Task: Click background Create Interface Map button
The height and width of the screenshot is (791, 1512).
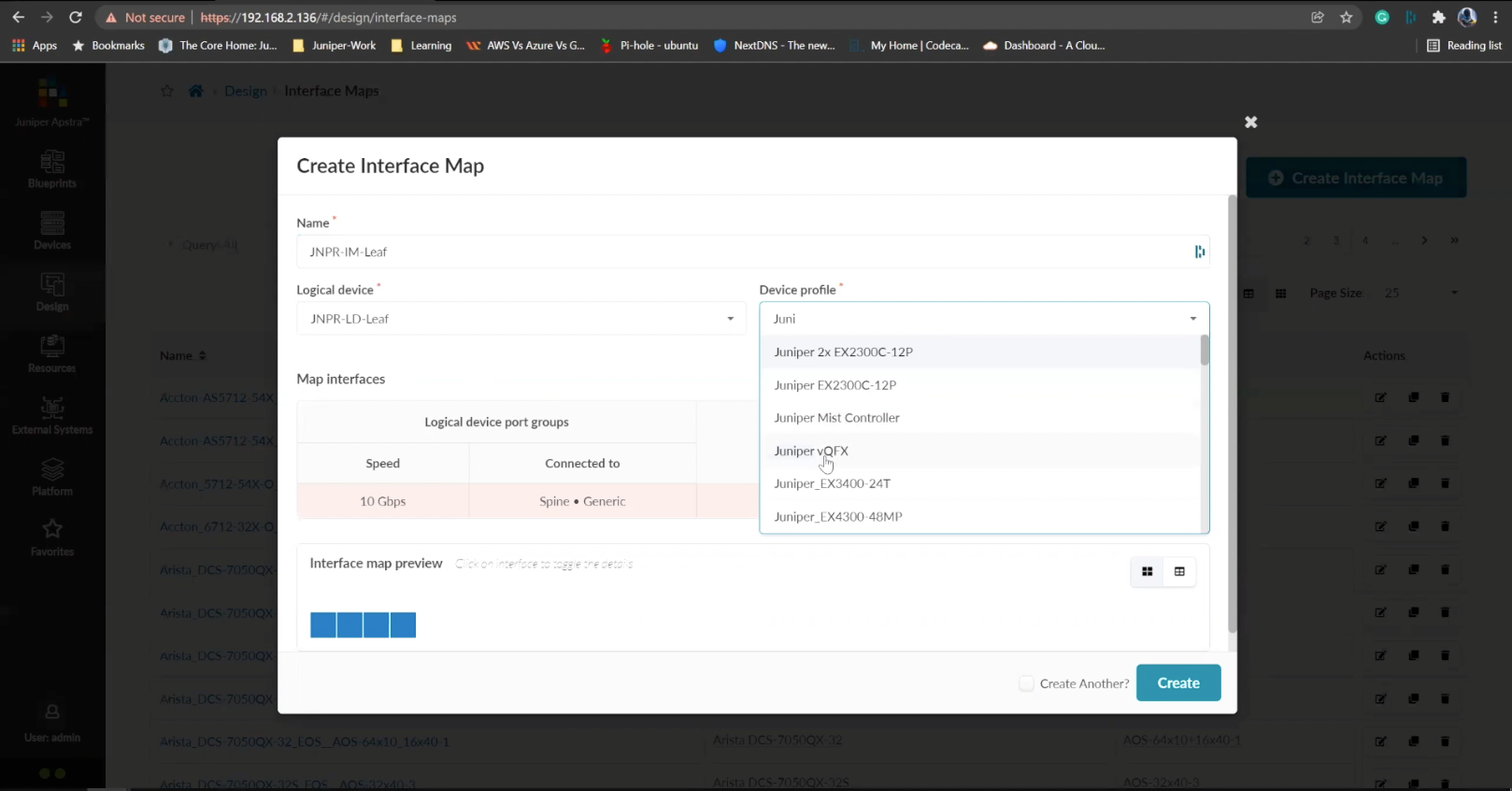Action: point(1356,178)
